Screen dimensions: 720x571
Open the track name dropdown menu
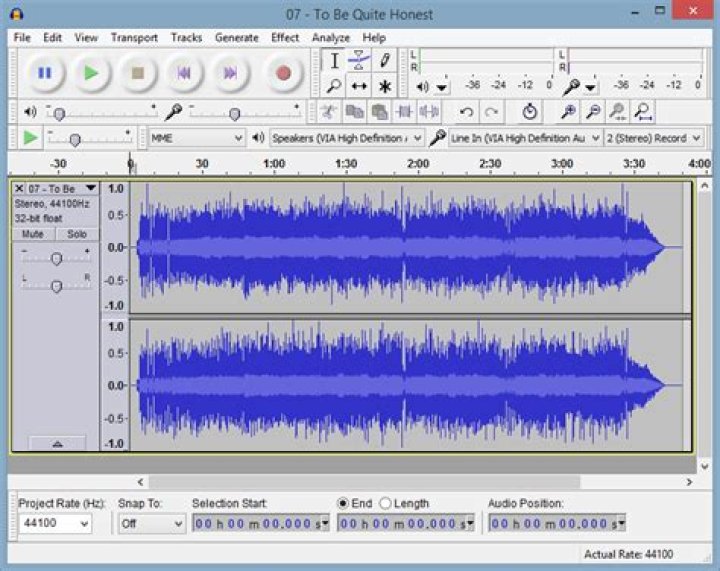click(90, 188)
